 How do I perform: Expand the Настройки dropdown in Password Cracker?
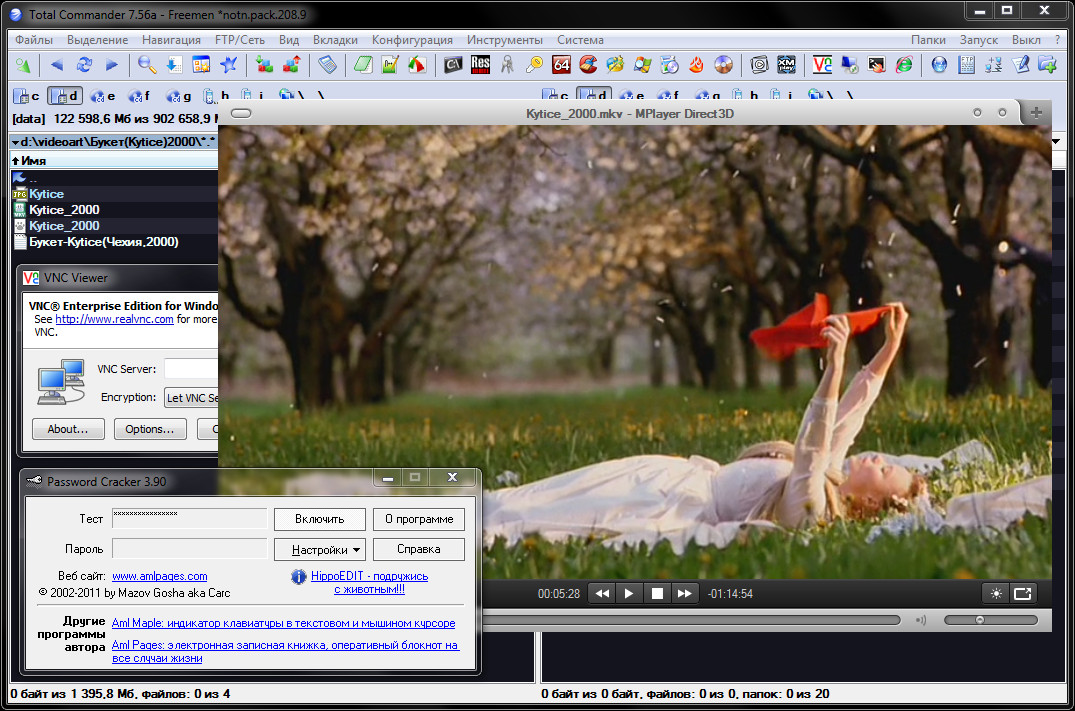(320, 549)
